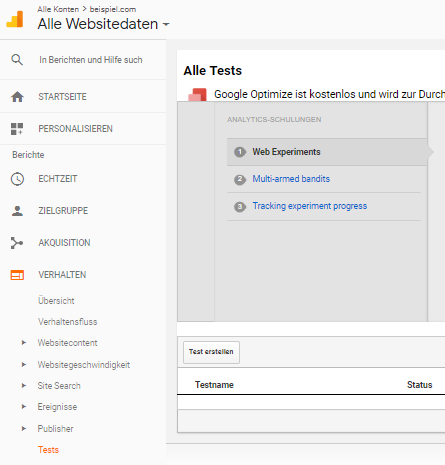
Task: Expand the Websitegeschwindigkeit submenu
Action: point(24,365)
